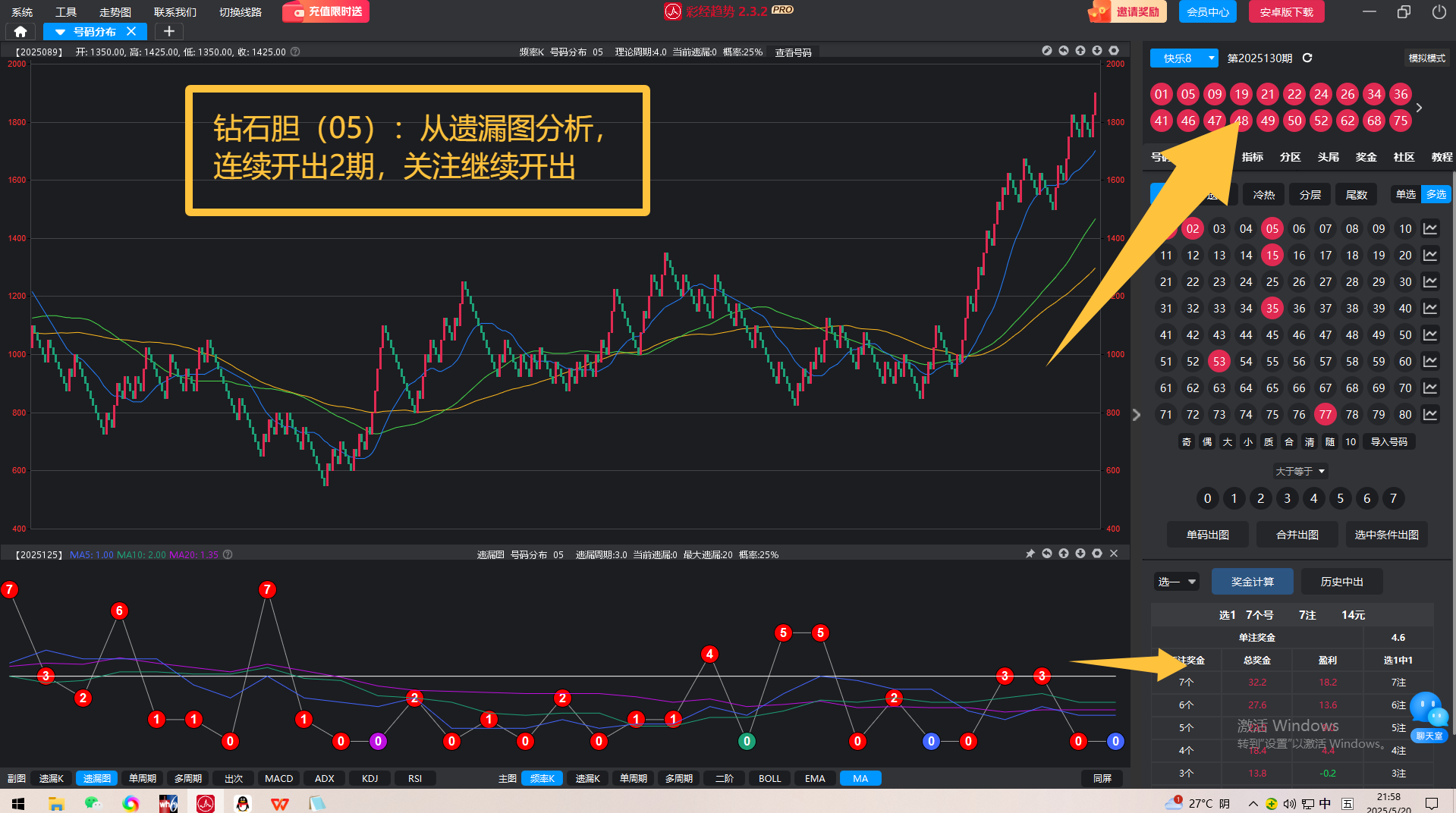Click the home icon tab
Viewport: 1456px width, 813px height.
pos(20,31)
